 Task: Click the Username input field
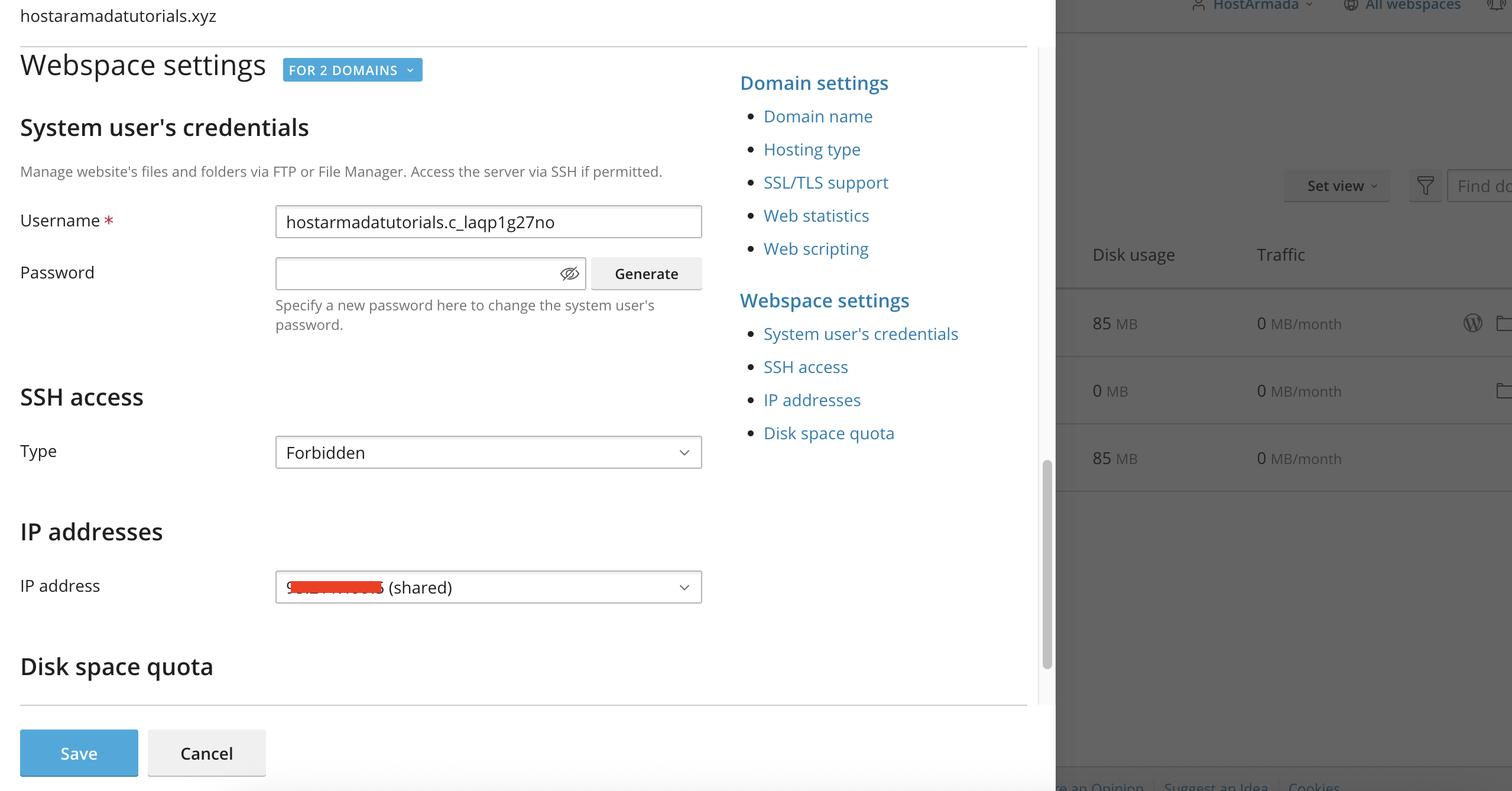[488, 222]
